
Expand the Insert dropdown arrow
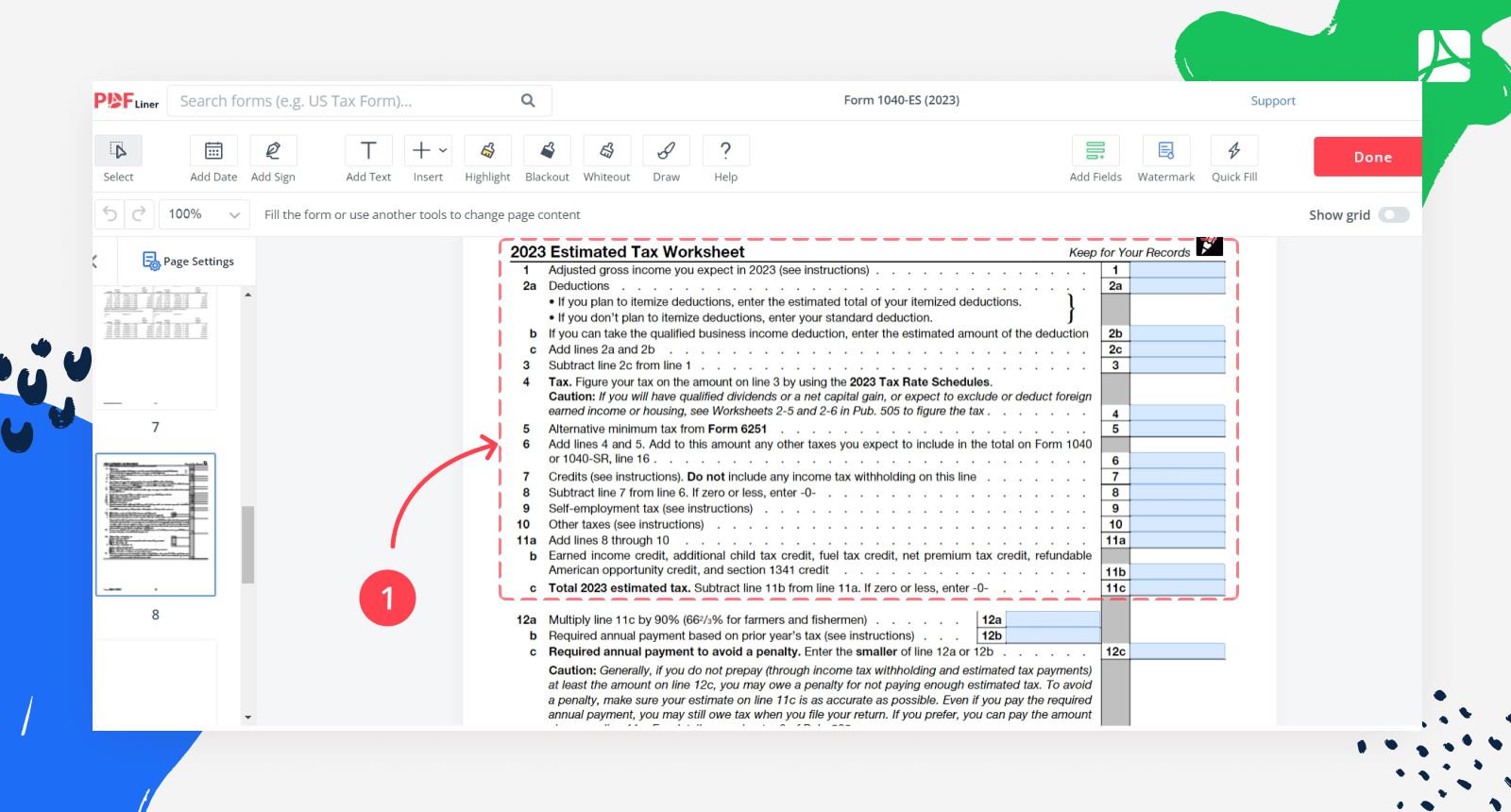point(443,150)
